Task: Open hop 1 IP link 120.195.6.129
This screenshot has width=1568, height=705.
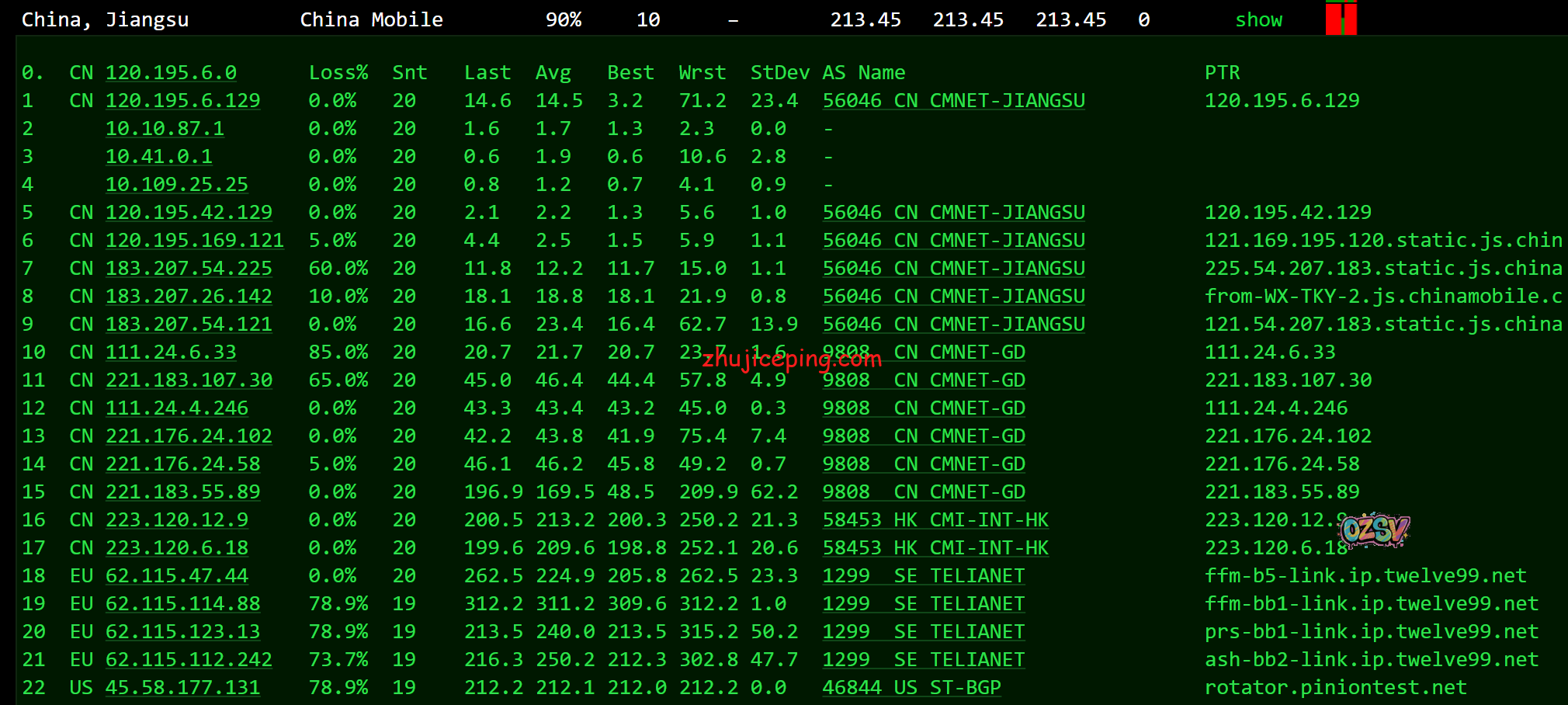Action: tap(182, 101)
